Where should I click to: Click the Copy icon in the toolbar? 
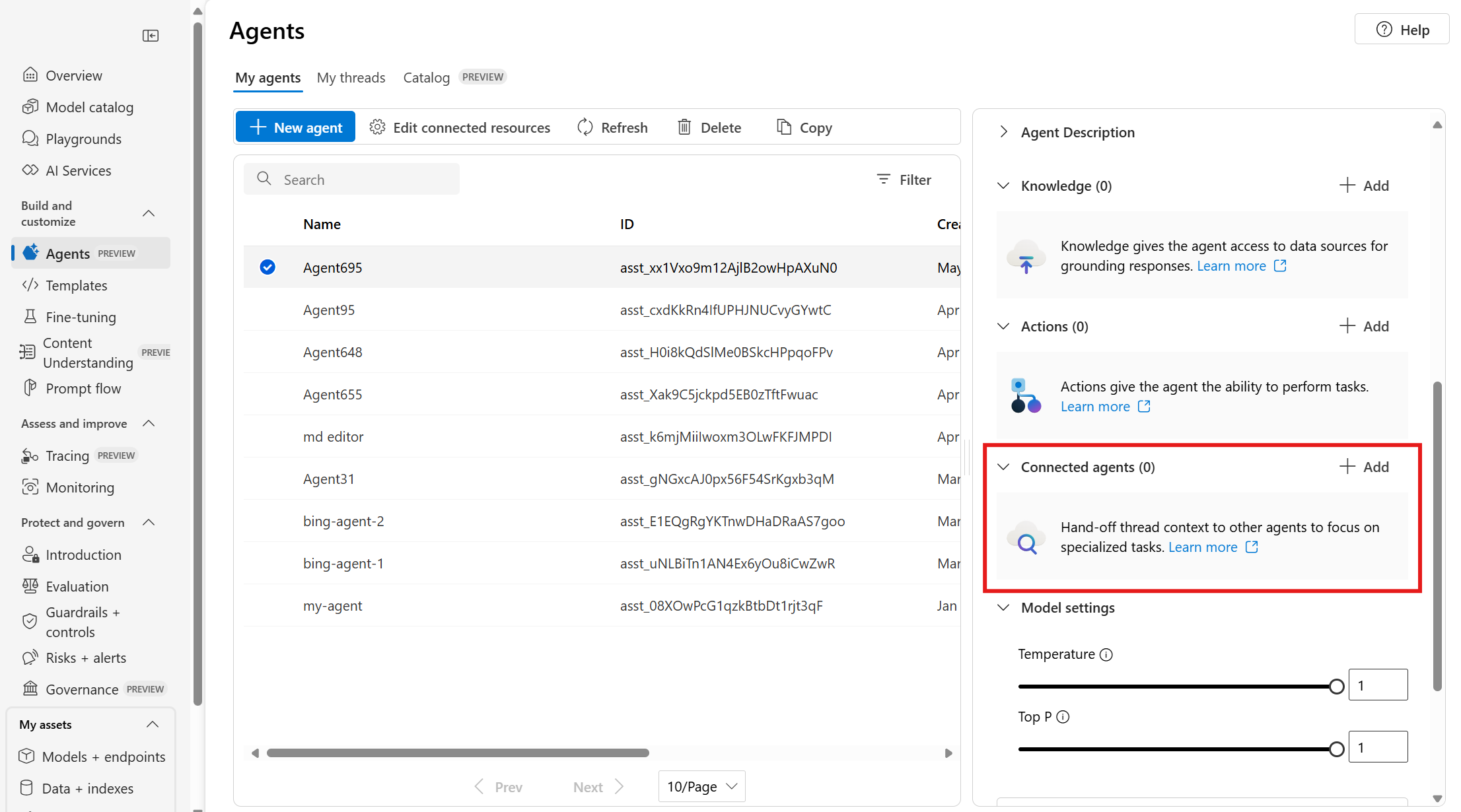[784, 127]
